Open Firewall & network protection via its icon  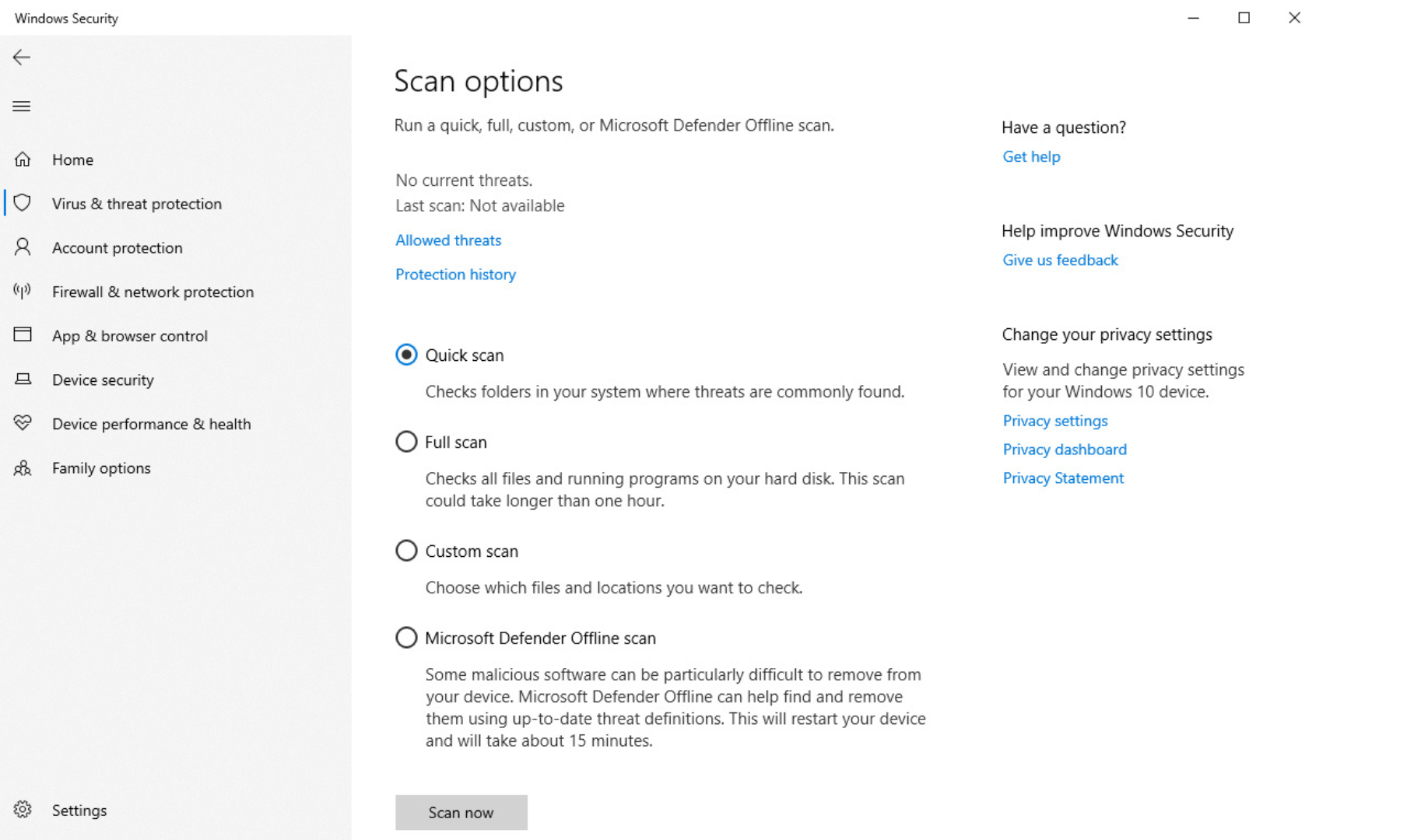pos(23,291)
